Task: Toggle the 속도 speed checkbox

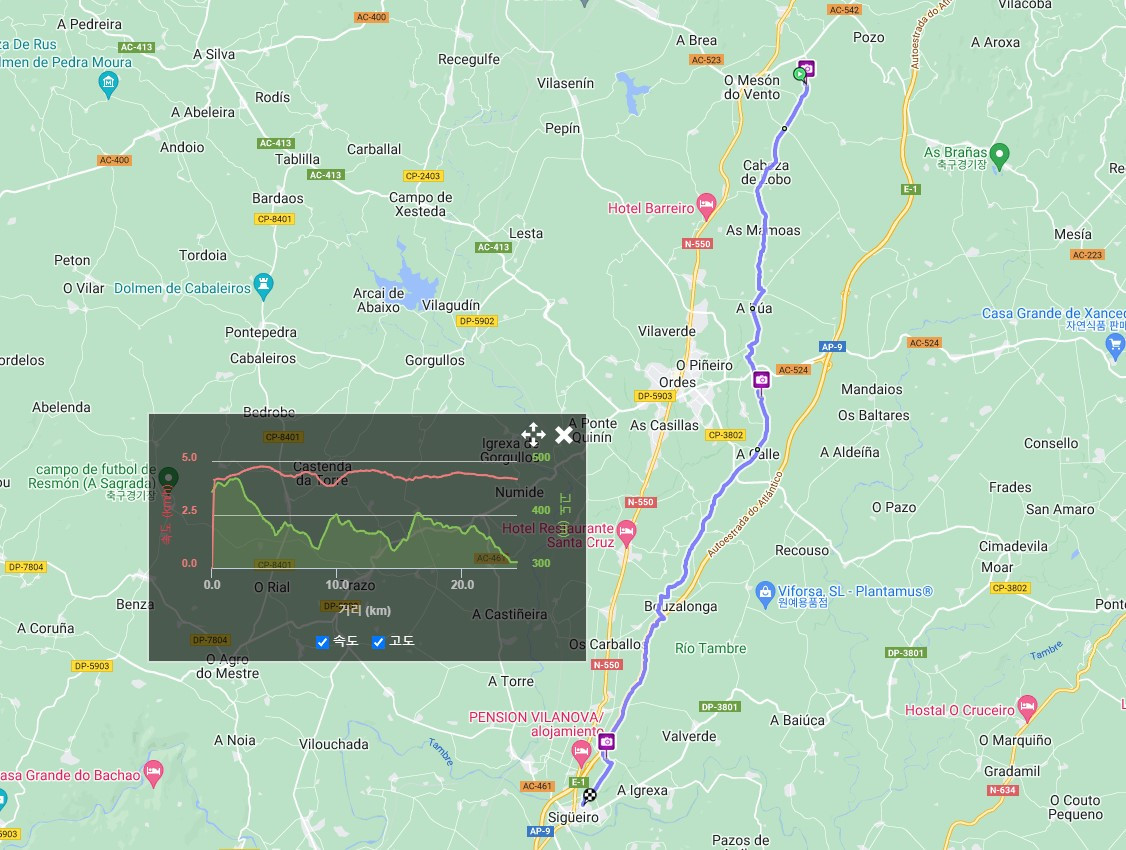Action: [322, 642]
